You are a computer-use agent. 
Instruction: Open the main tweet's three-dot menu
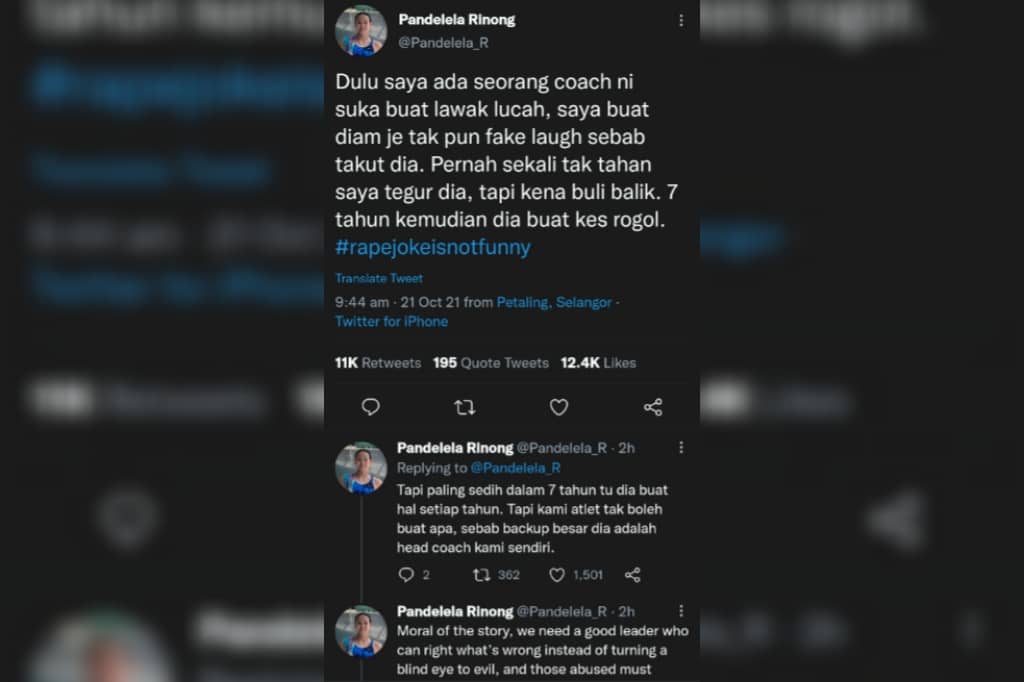pyautogui.click(x=681, y=21)
